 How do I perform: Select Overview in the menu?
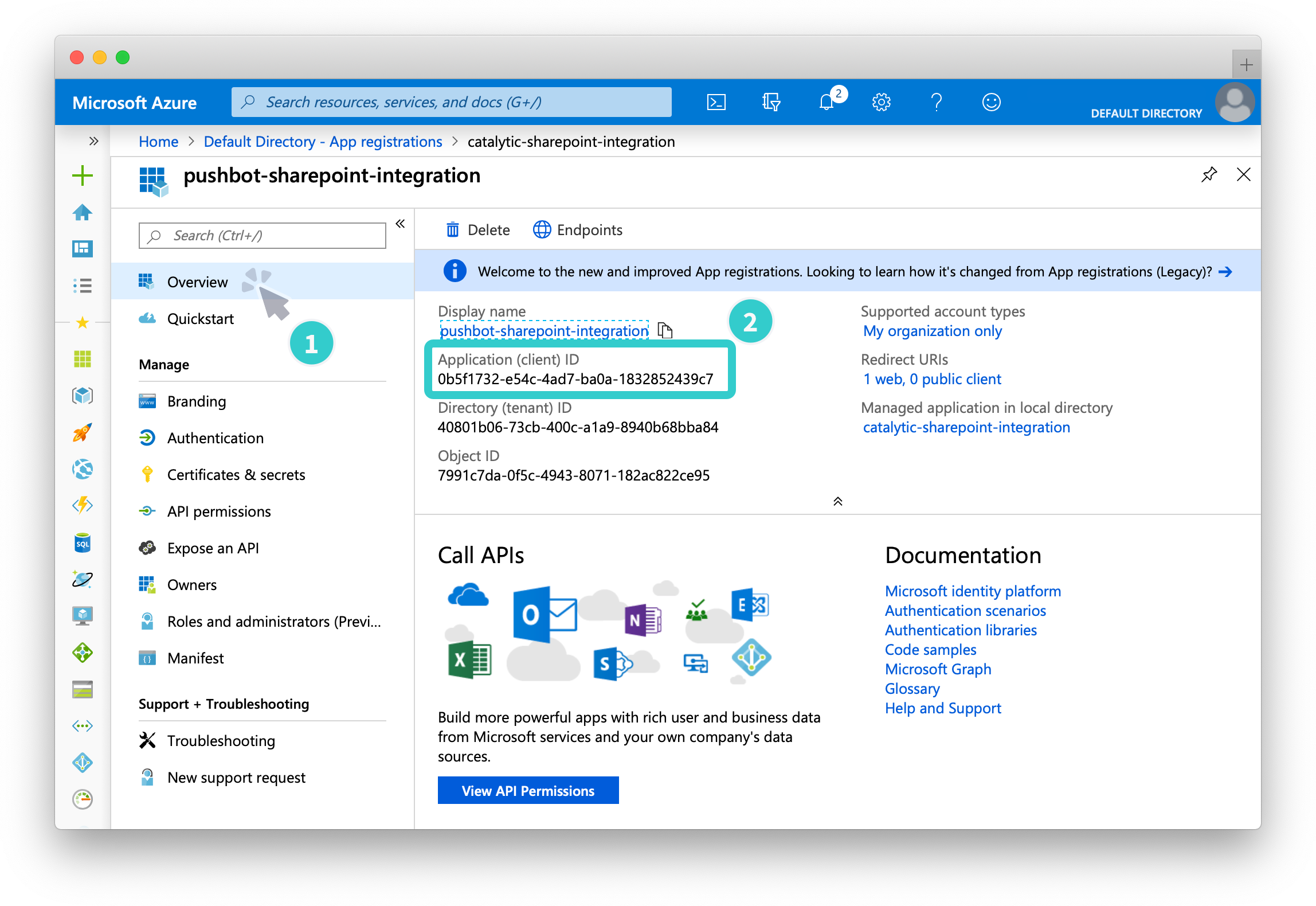(263, 282)
